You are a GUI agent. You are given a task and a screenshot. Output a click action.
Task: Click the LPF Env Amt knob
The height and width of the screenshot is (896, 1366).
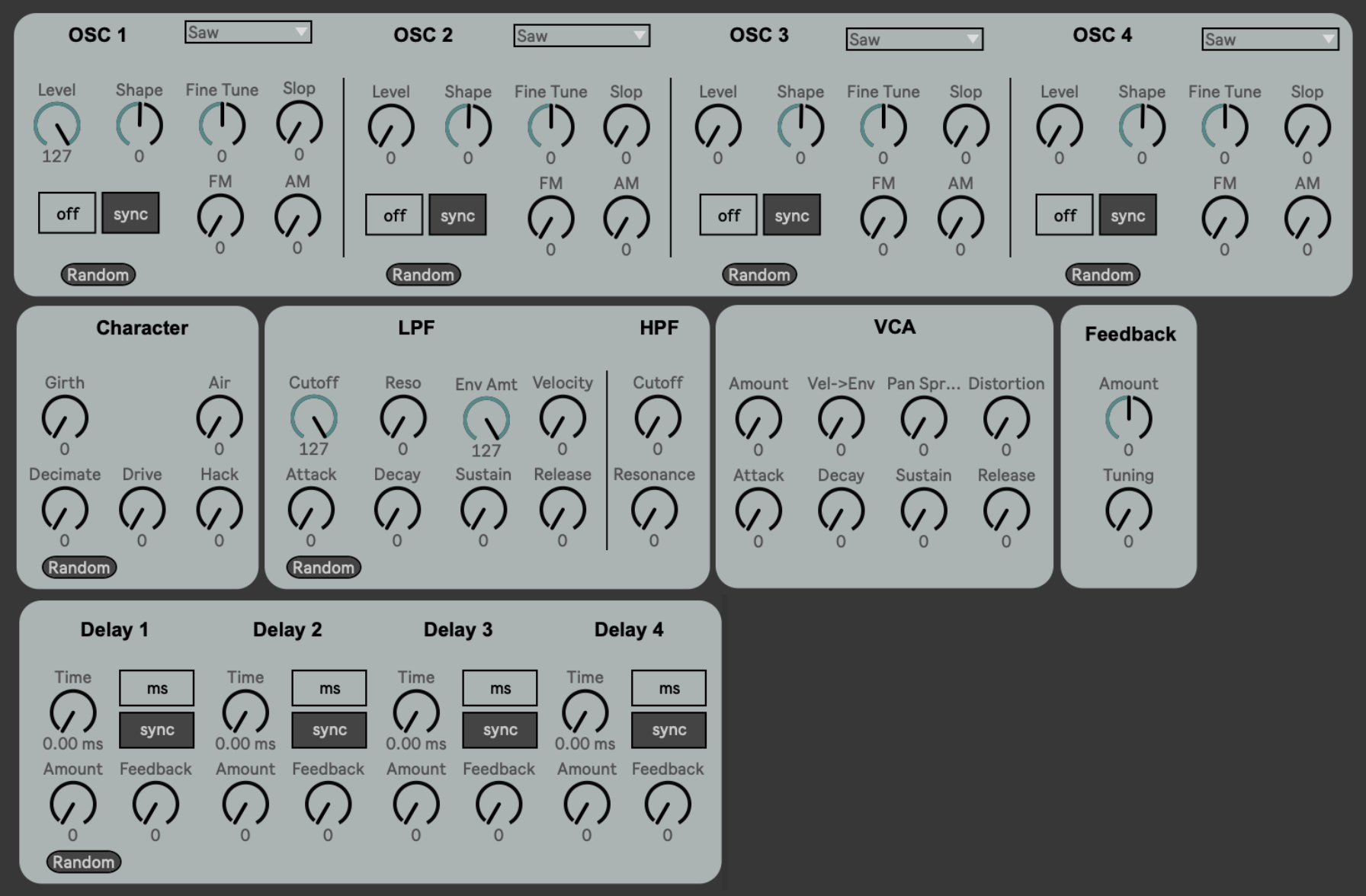coord(486,420)
